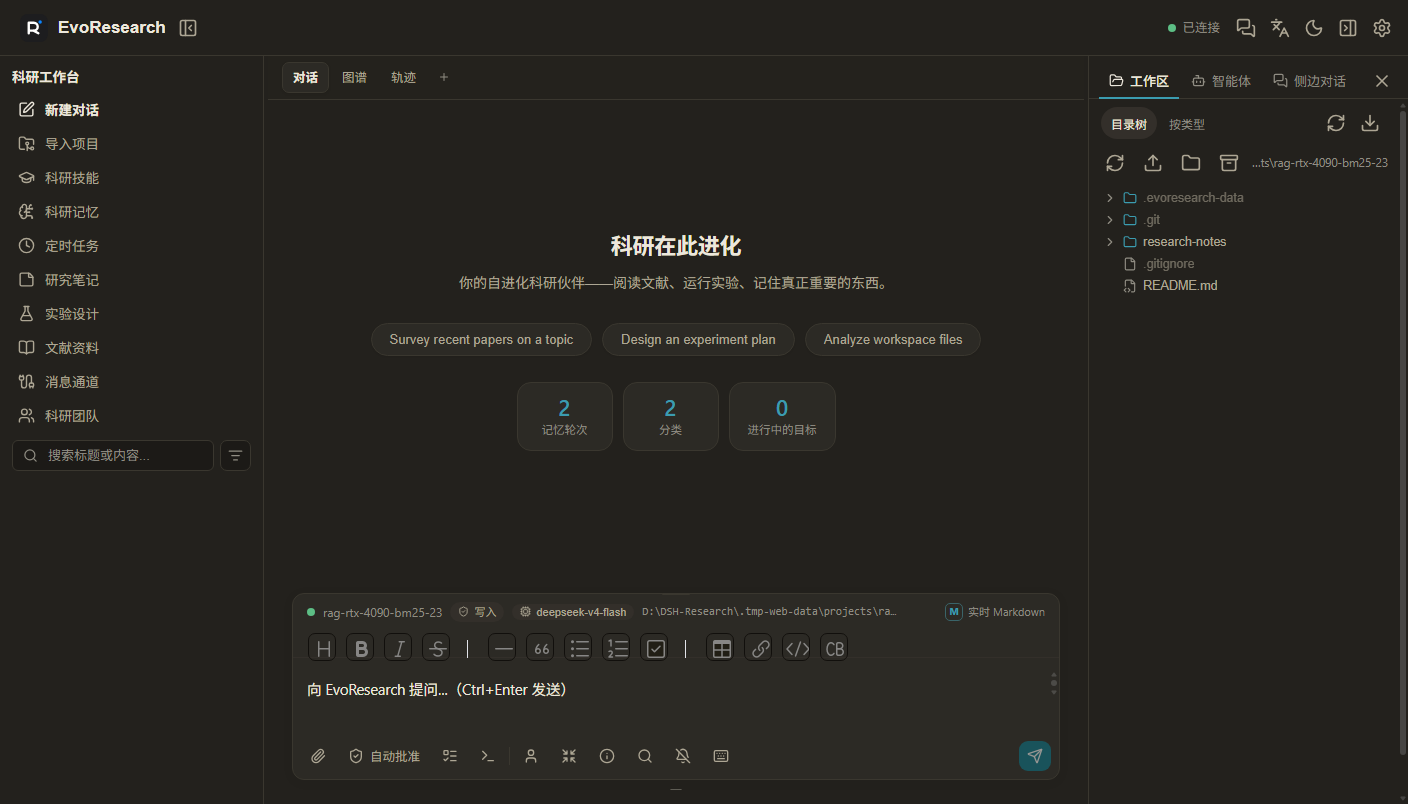Click the info circle icon below the prompt
Screen dimensions: 1408x804
click(607, 756)
